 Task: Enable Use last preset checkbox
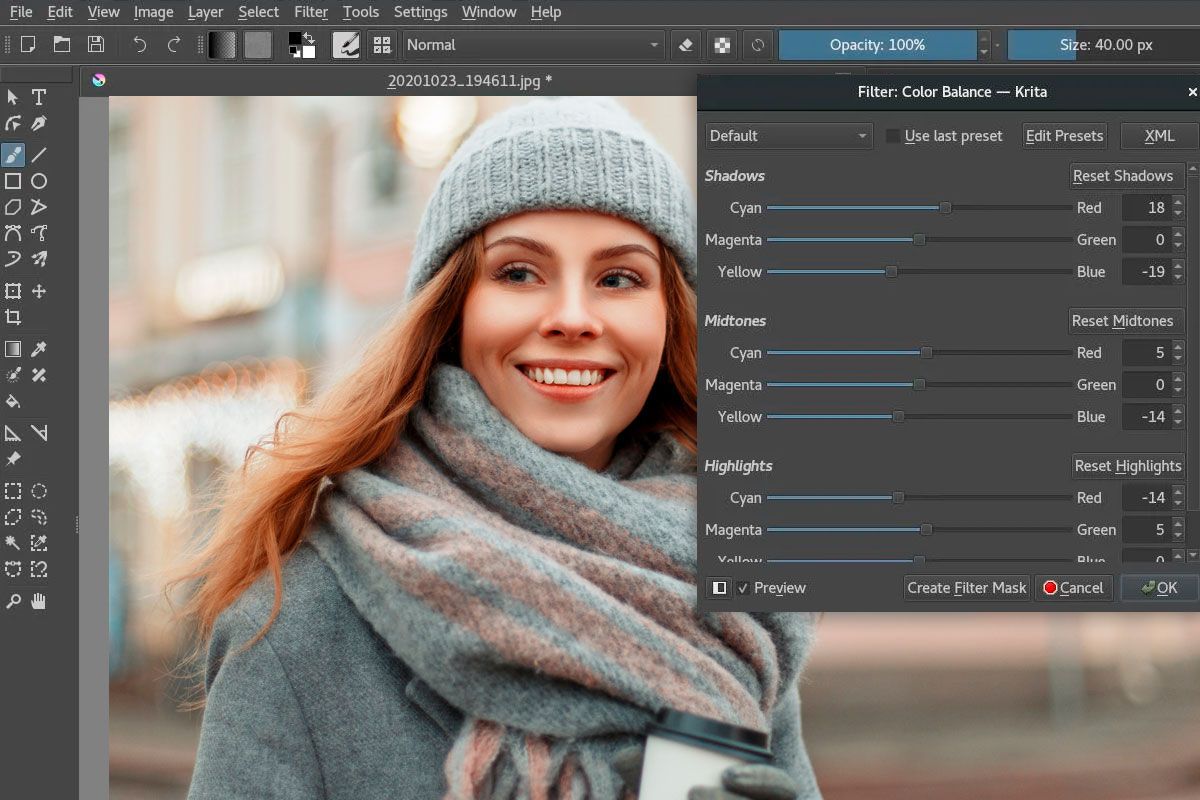[892, 136]
